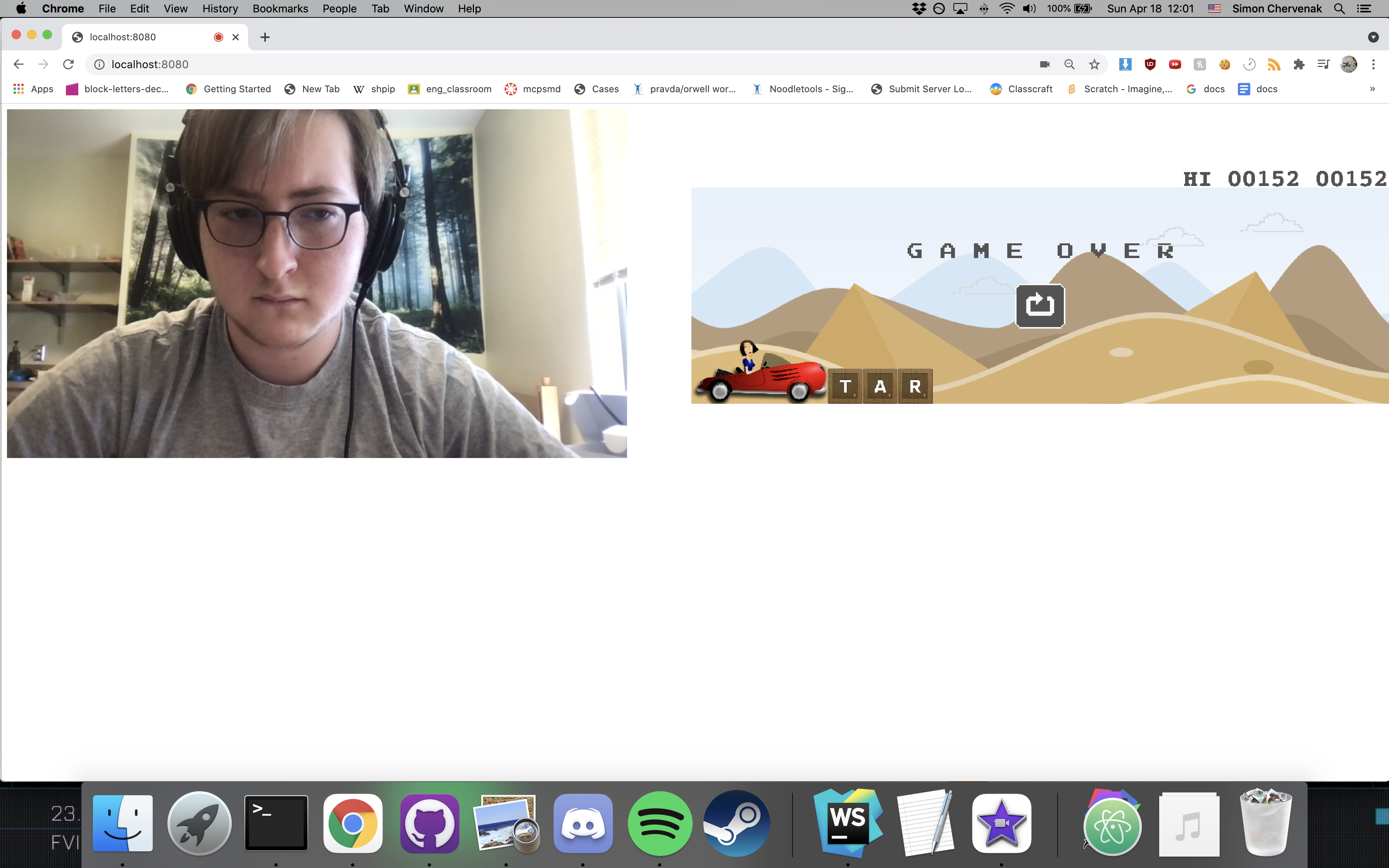
Task: Open the Extensions puzzle-piece menu
Action: coord(1298,64)
